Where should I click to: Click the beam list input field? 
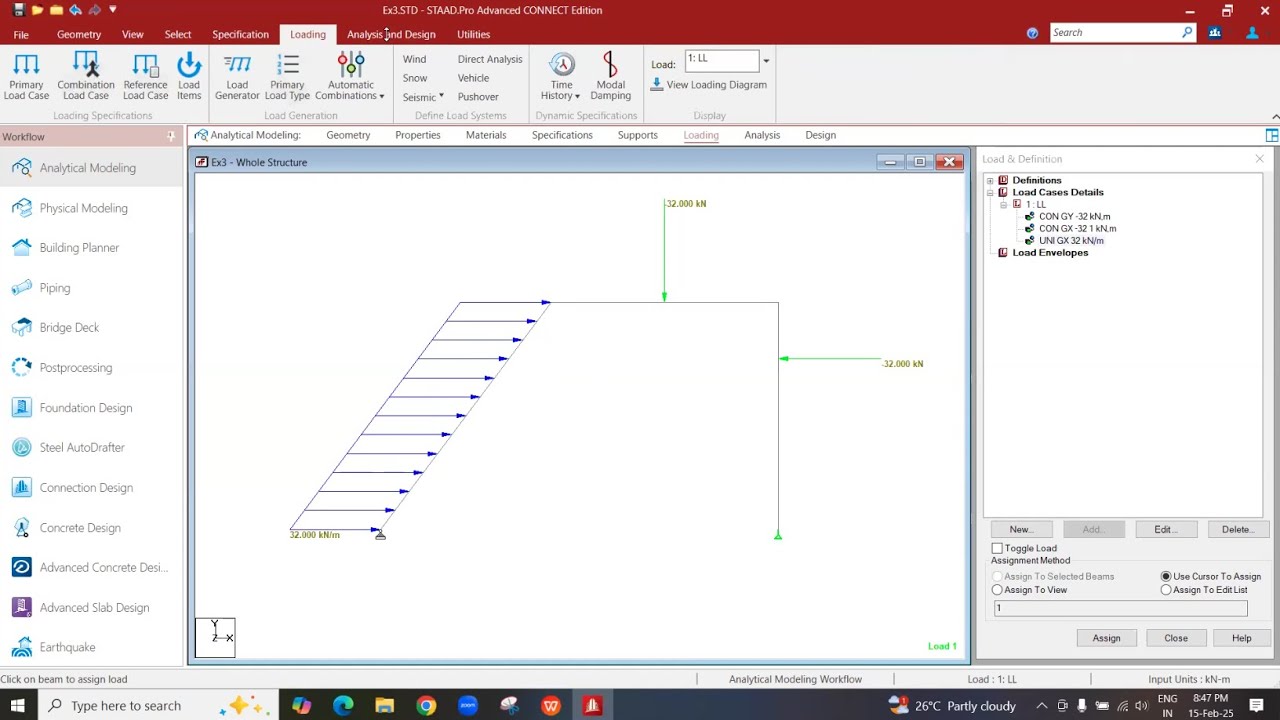pos(1120,608)
